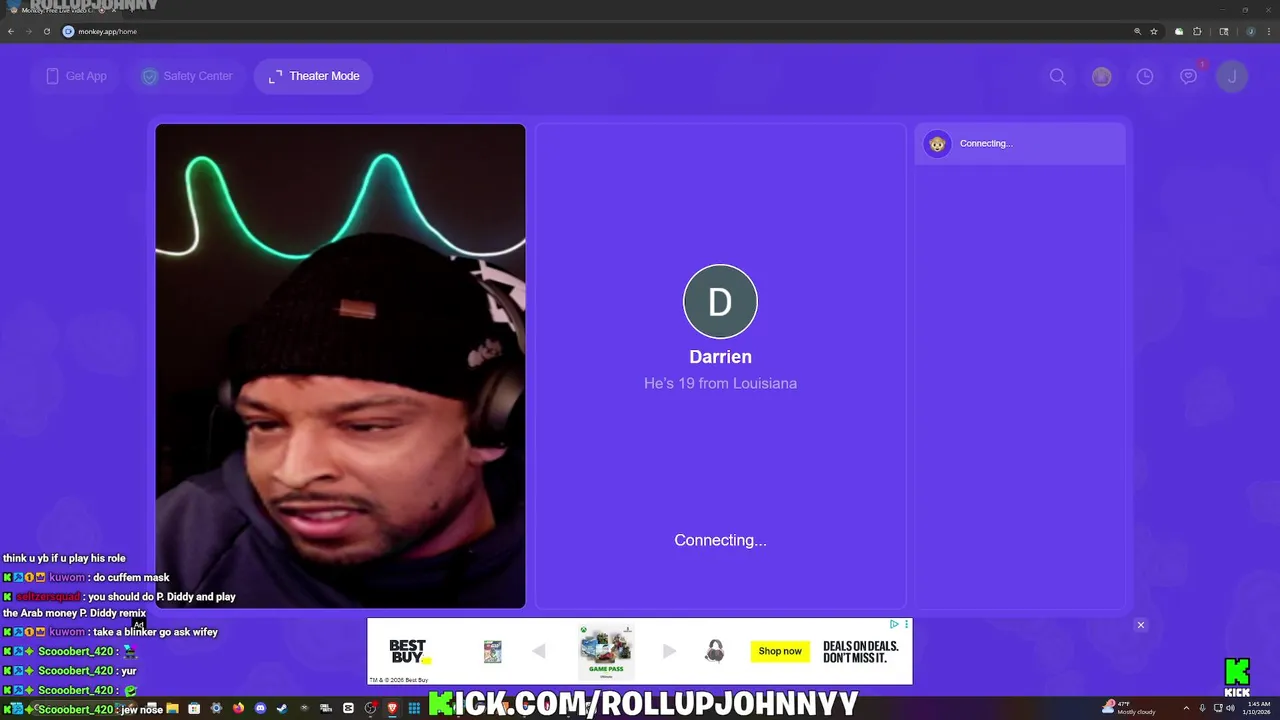Click the weather widget in taskbar

1128,708
